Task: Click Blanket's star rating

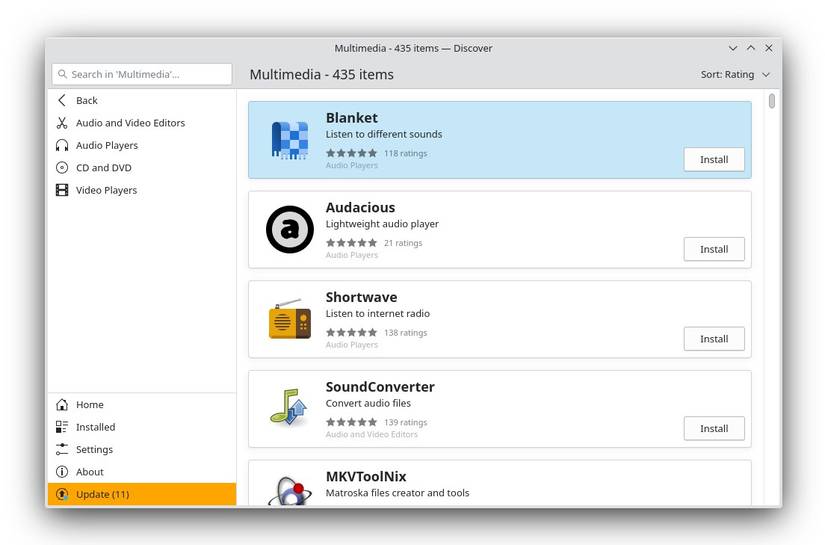Action: 351,153
